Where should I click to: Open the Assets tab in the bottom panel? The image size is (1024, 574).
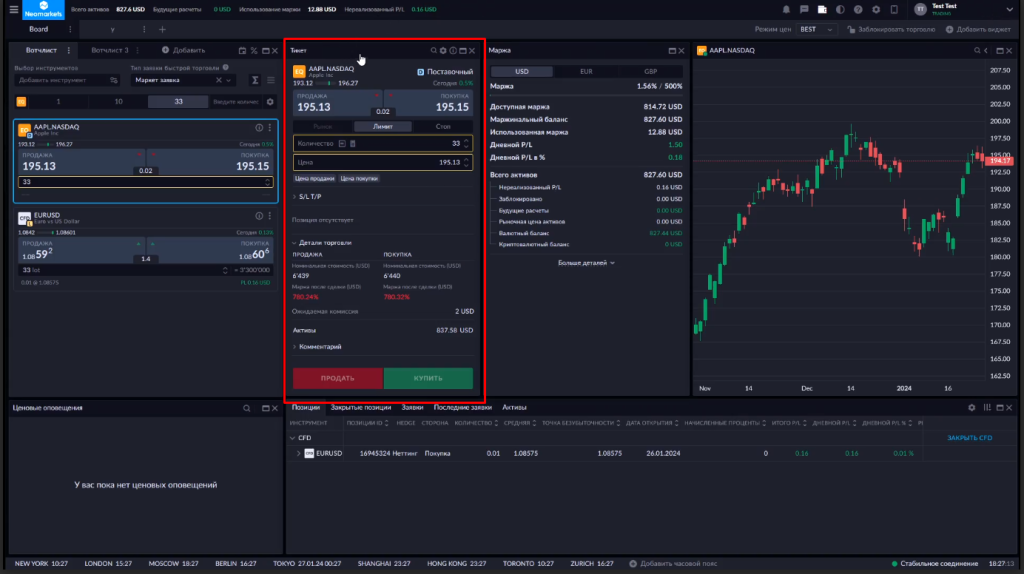click(514, 407)
